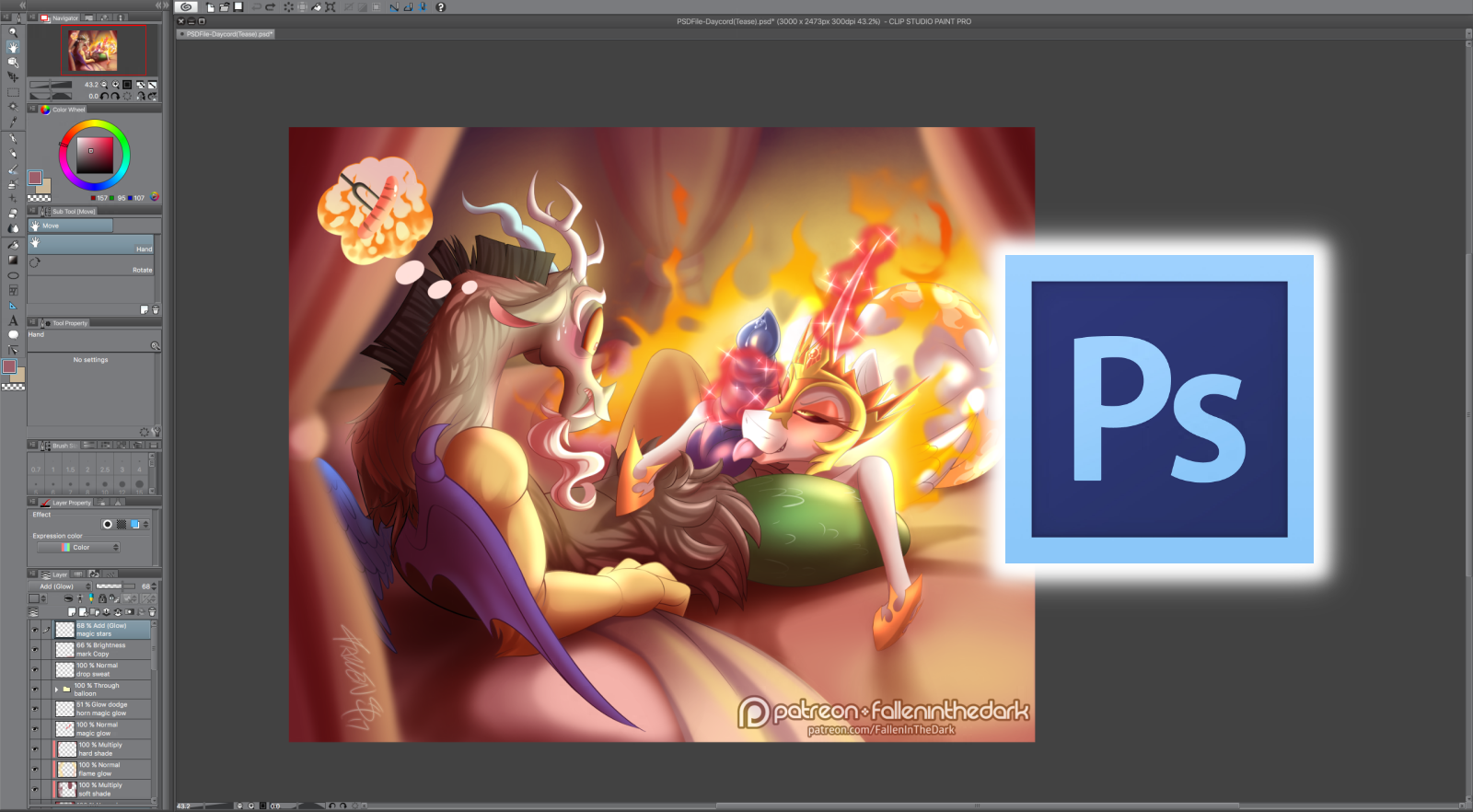
Task: Select the Auto select magic wand tool
Action: tap(13, 107)
